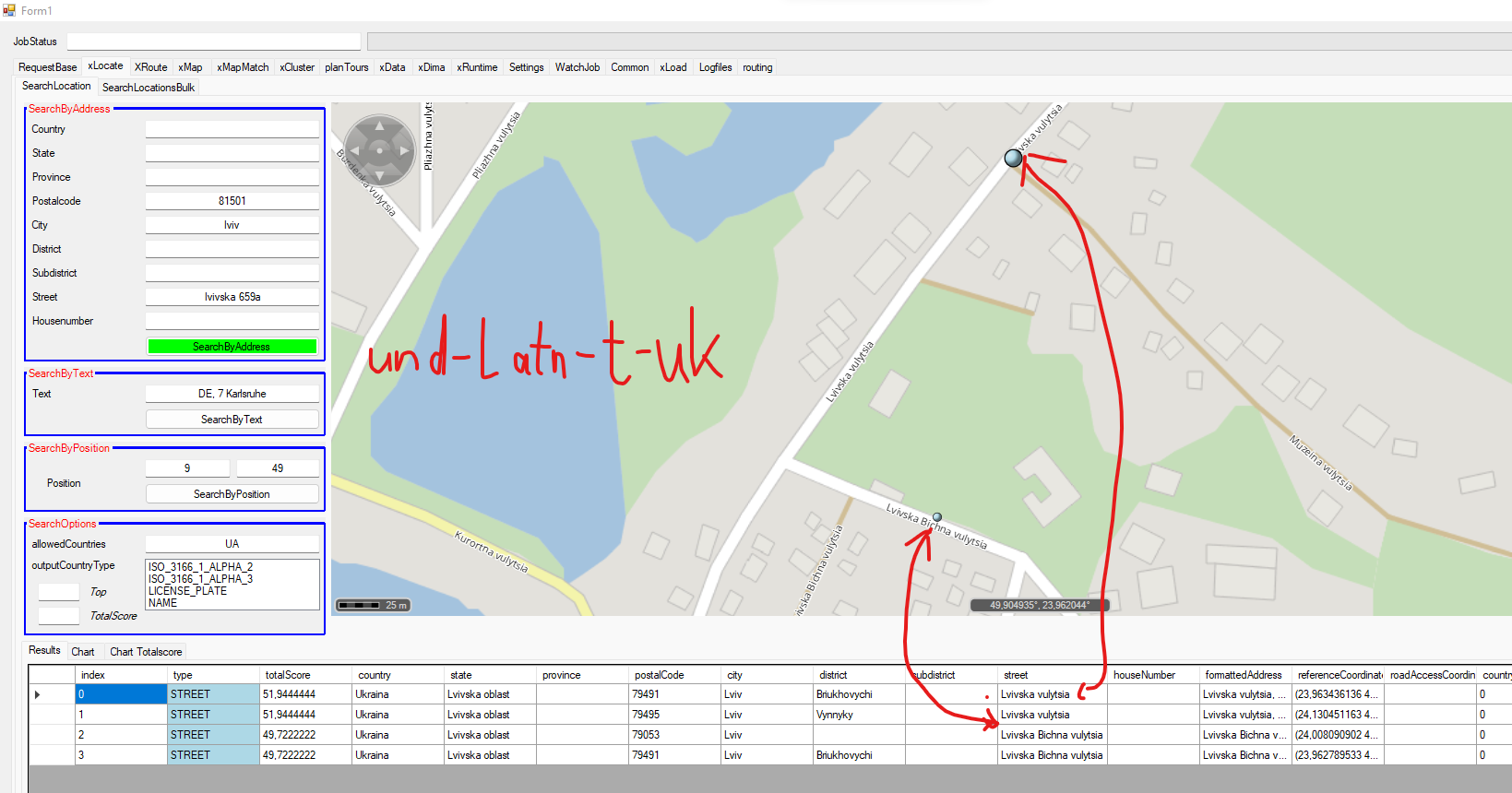Viewport: 1512px width, 793px height.
Task: Click Form1 window icon in title bar
Action: (x=9, y=10)
